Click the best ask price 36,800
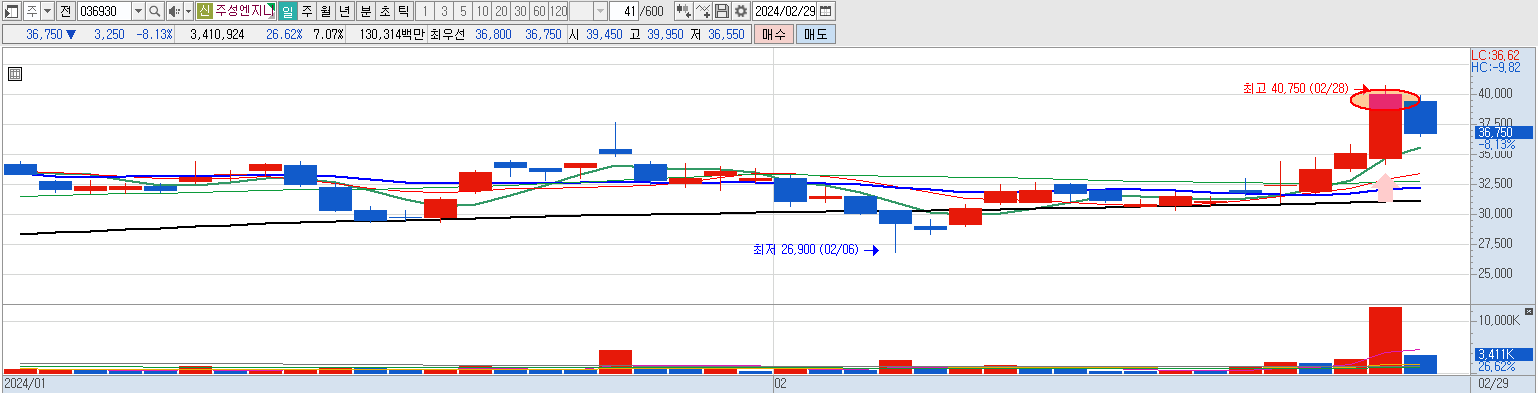This screenshot has width=1538, height=393. pyautogui.click(x=493, y=34)
